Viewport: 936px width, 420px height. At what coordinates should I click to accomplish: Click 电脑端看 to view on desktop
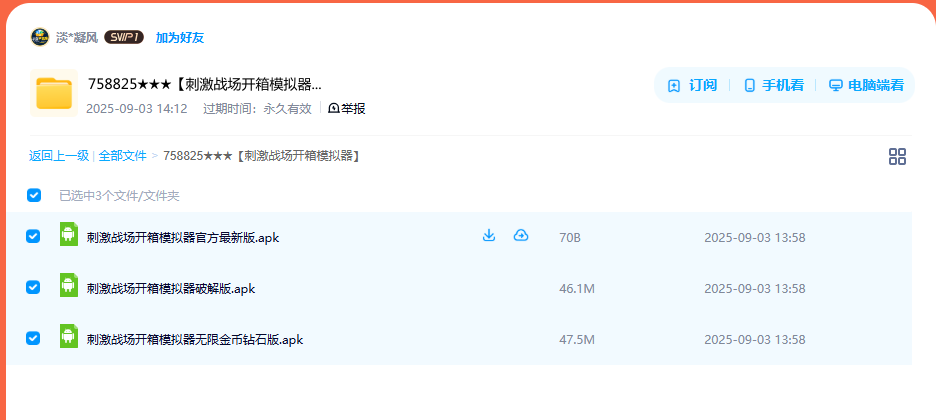tap(866, 85)
